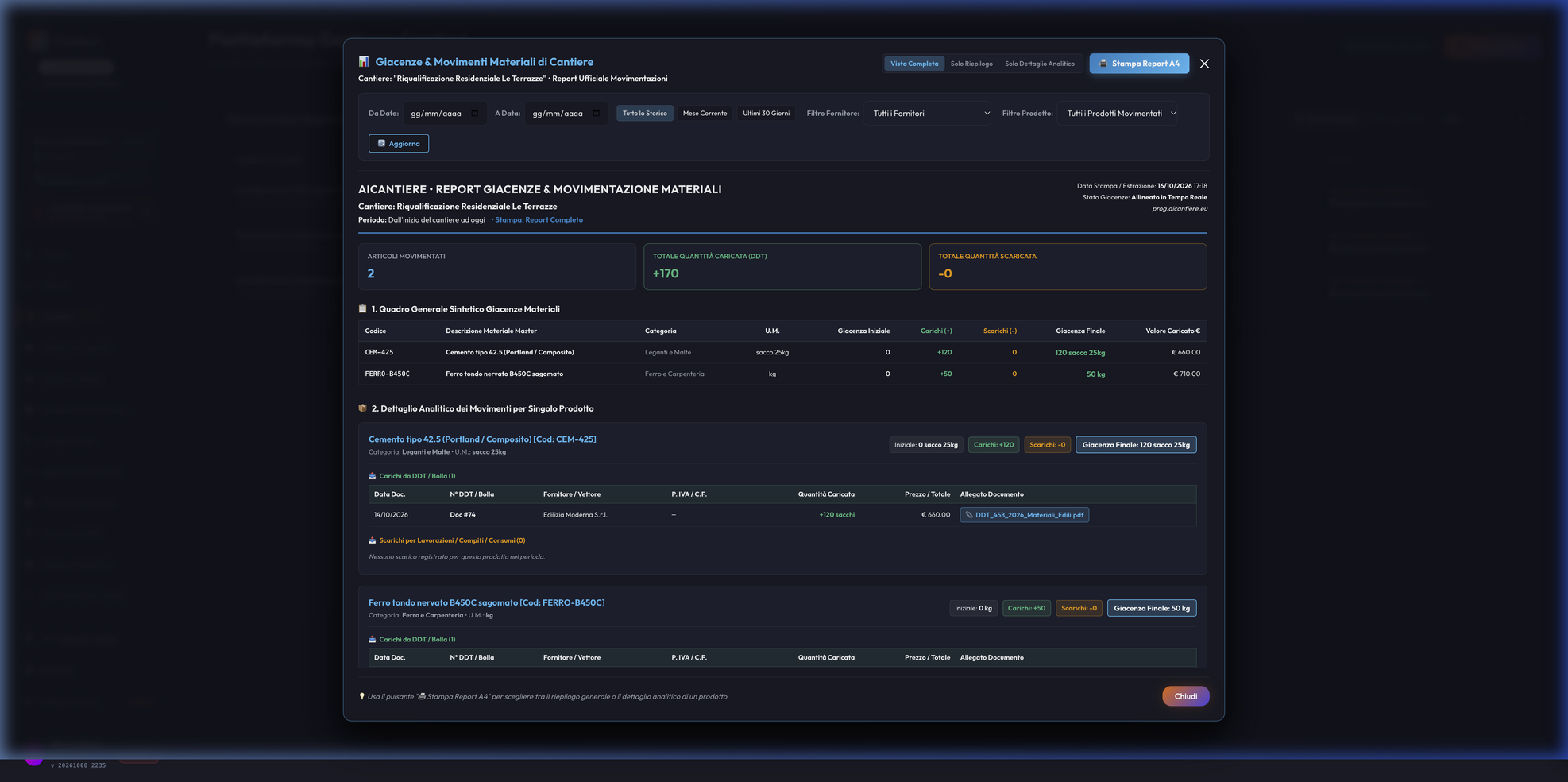Switch to Vista Completa view
Image resolution: width=1568 pixels, height=782 pixels.
tap(914, 64)
